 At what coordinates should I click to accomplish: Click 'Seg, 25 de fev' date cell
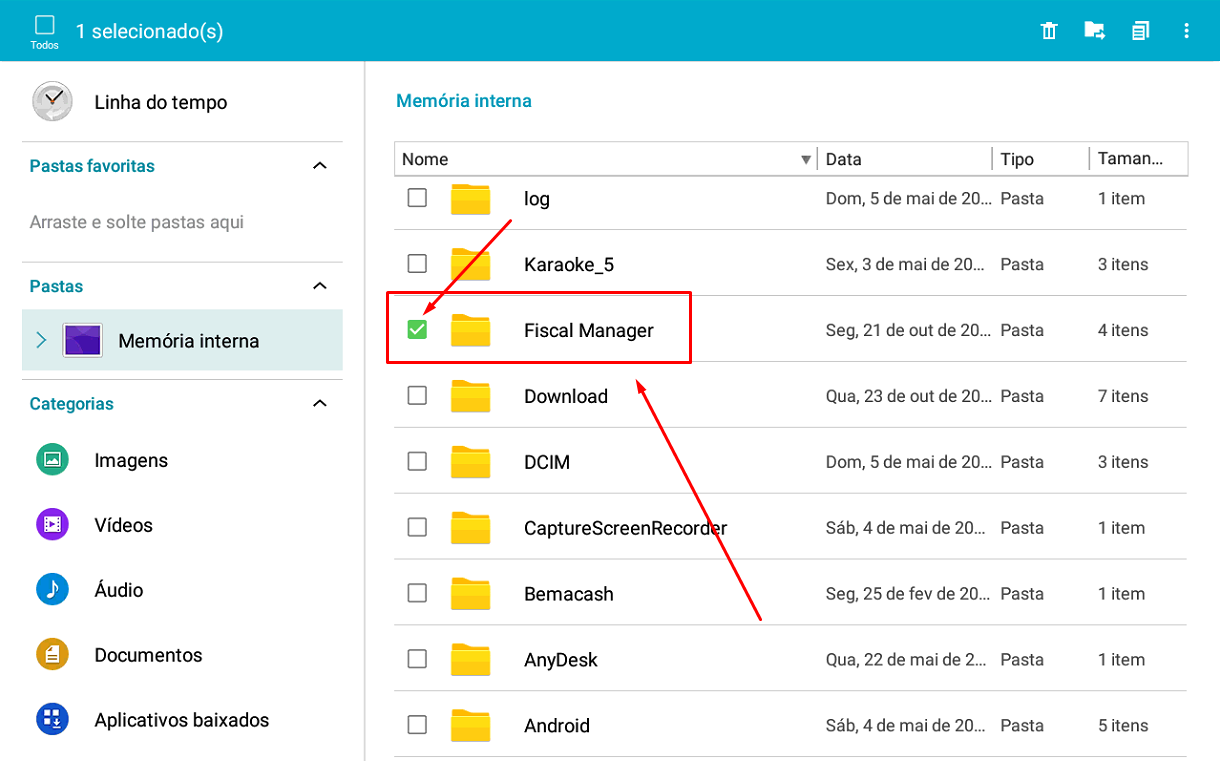tap(908, 594)
